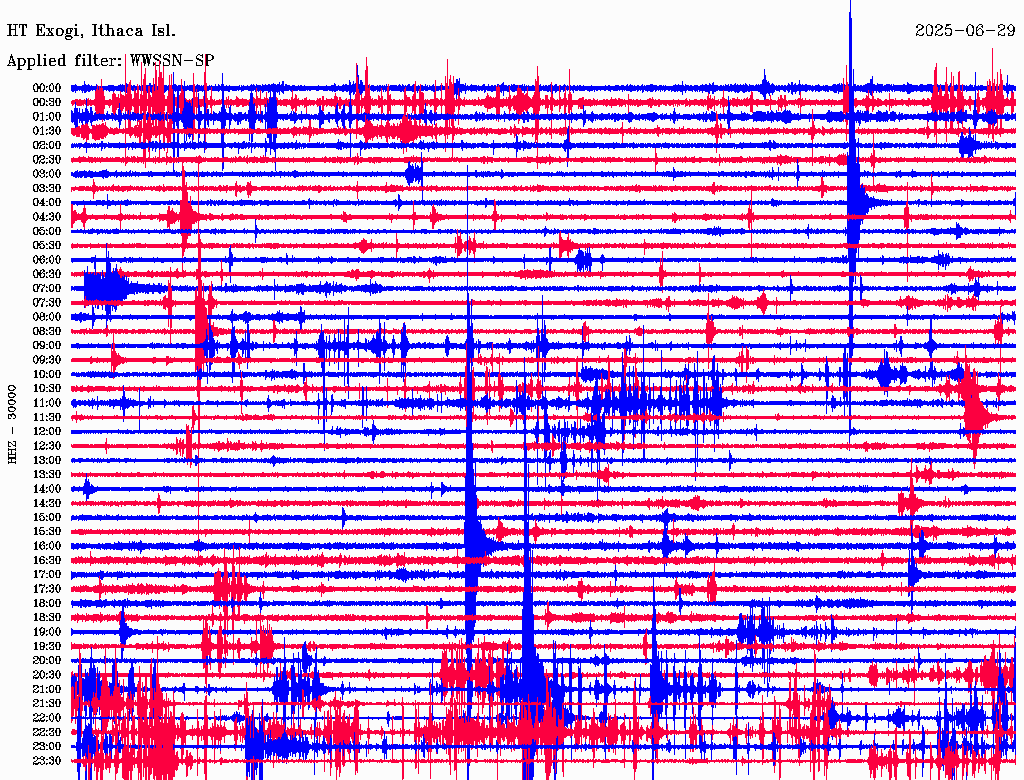The width and height of the screenshot is (1024, 780).
Task: Select the 13:30 time label
Action: coord(47,475)
